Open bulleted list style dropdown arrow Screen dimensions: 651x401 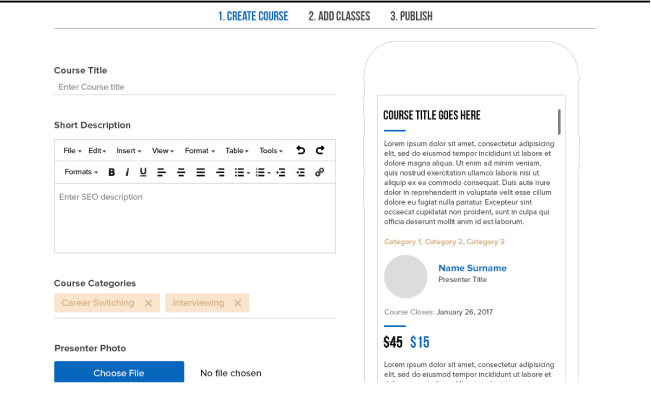pos(248,173)
